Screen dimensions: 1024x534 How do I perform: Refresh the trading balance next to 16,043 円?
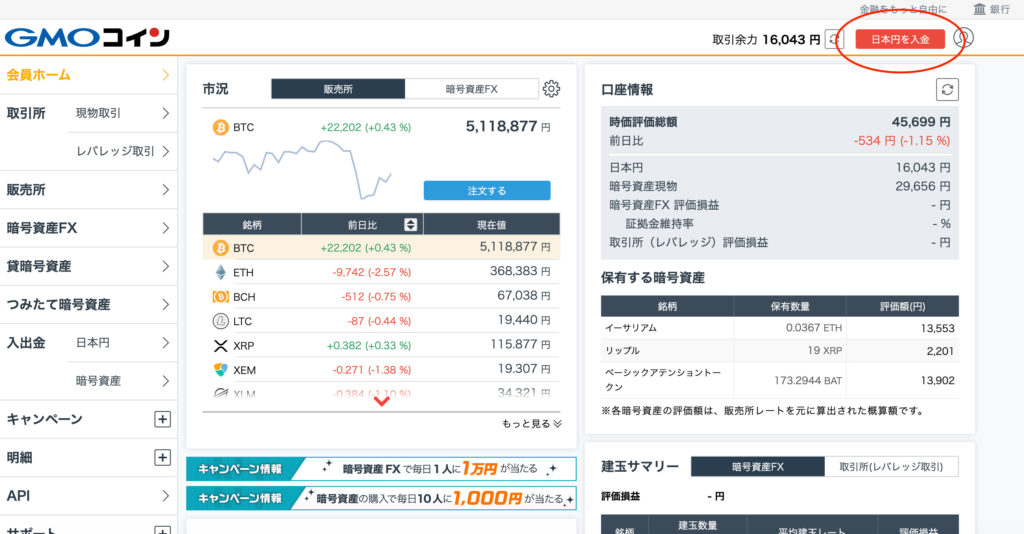[834, 40]
